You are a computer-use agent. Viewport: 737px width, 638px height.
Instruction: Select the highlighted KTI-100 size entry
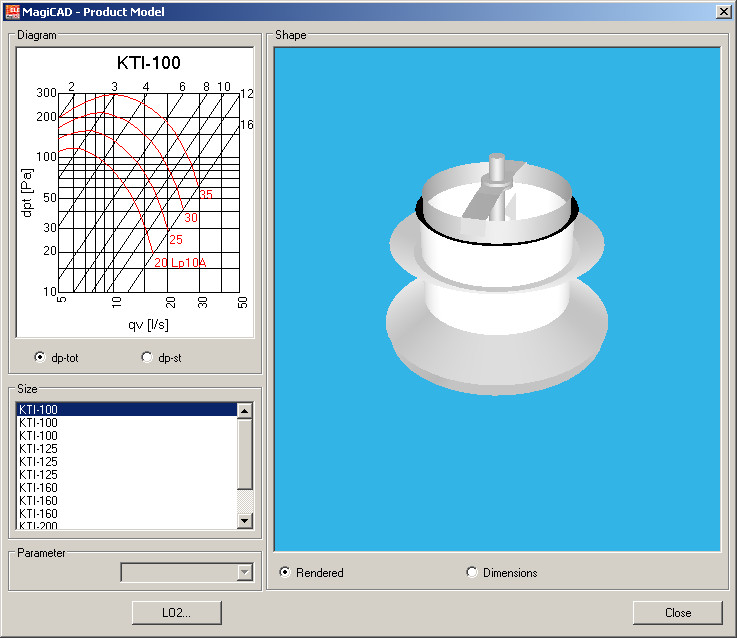pos(126,410)
